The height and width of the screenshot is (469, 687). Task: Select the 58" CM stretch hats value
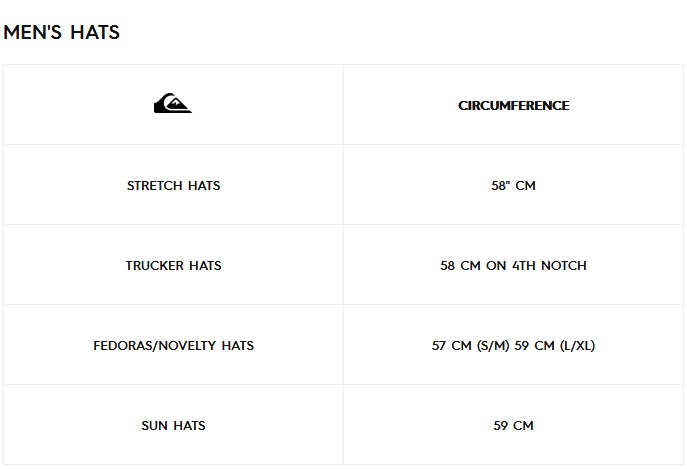tap(513, 185)
